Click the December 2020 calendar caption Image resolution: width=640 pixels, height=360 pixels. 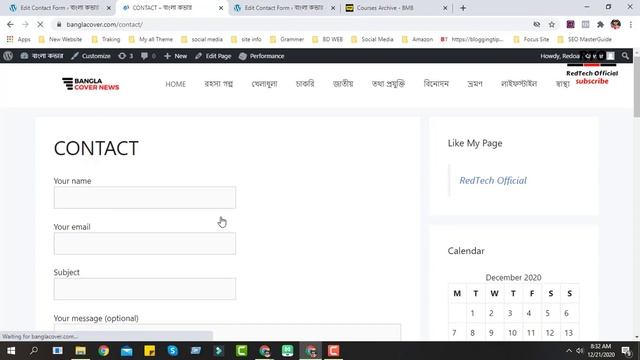tap(513, 277)
